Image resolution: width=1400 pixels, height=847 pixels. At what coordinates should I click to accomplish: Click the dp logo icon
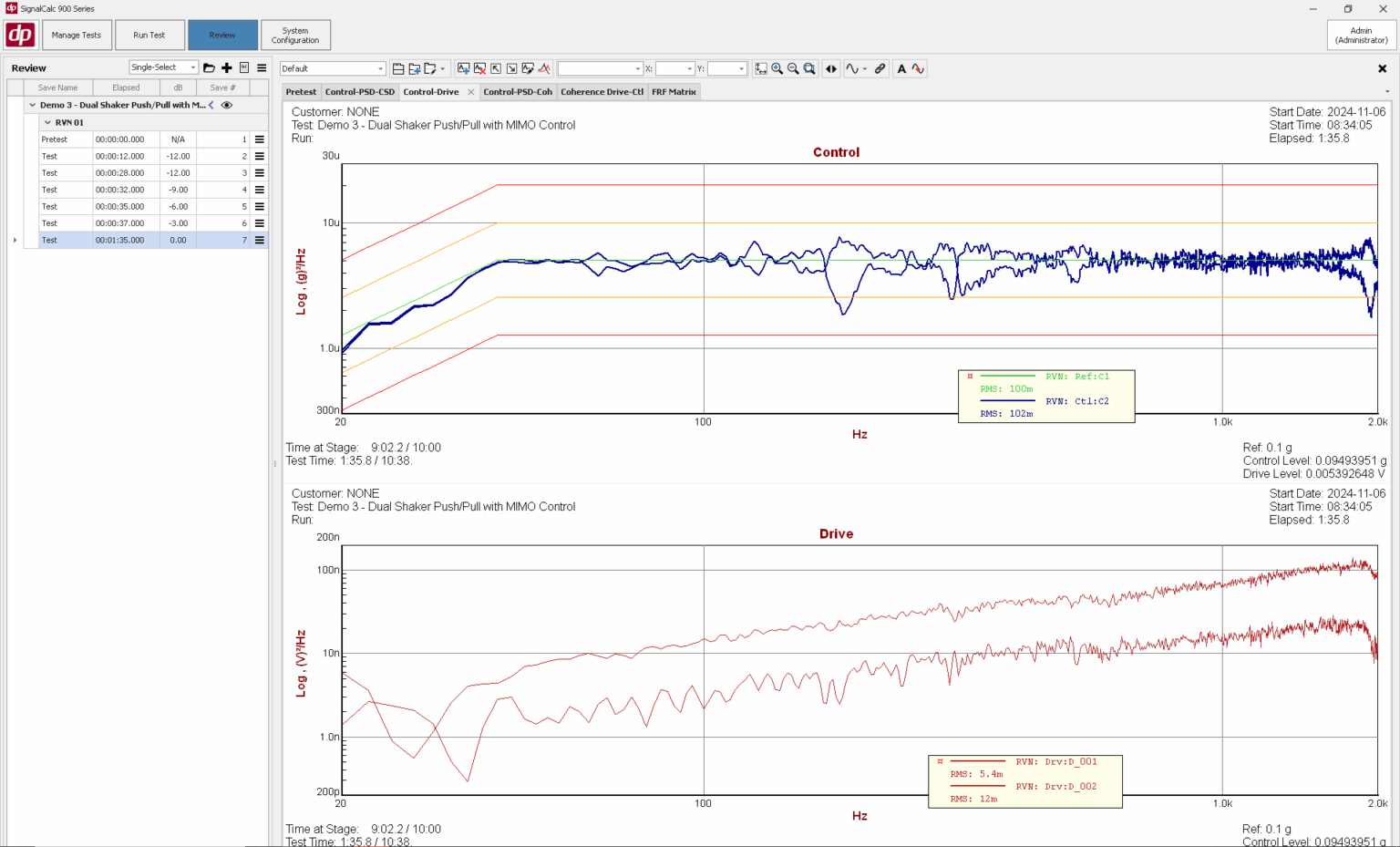[20, 35]
